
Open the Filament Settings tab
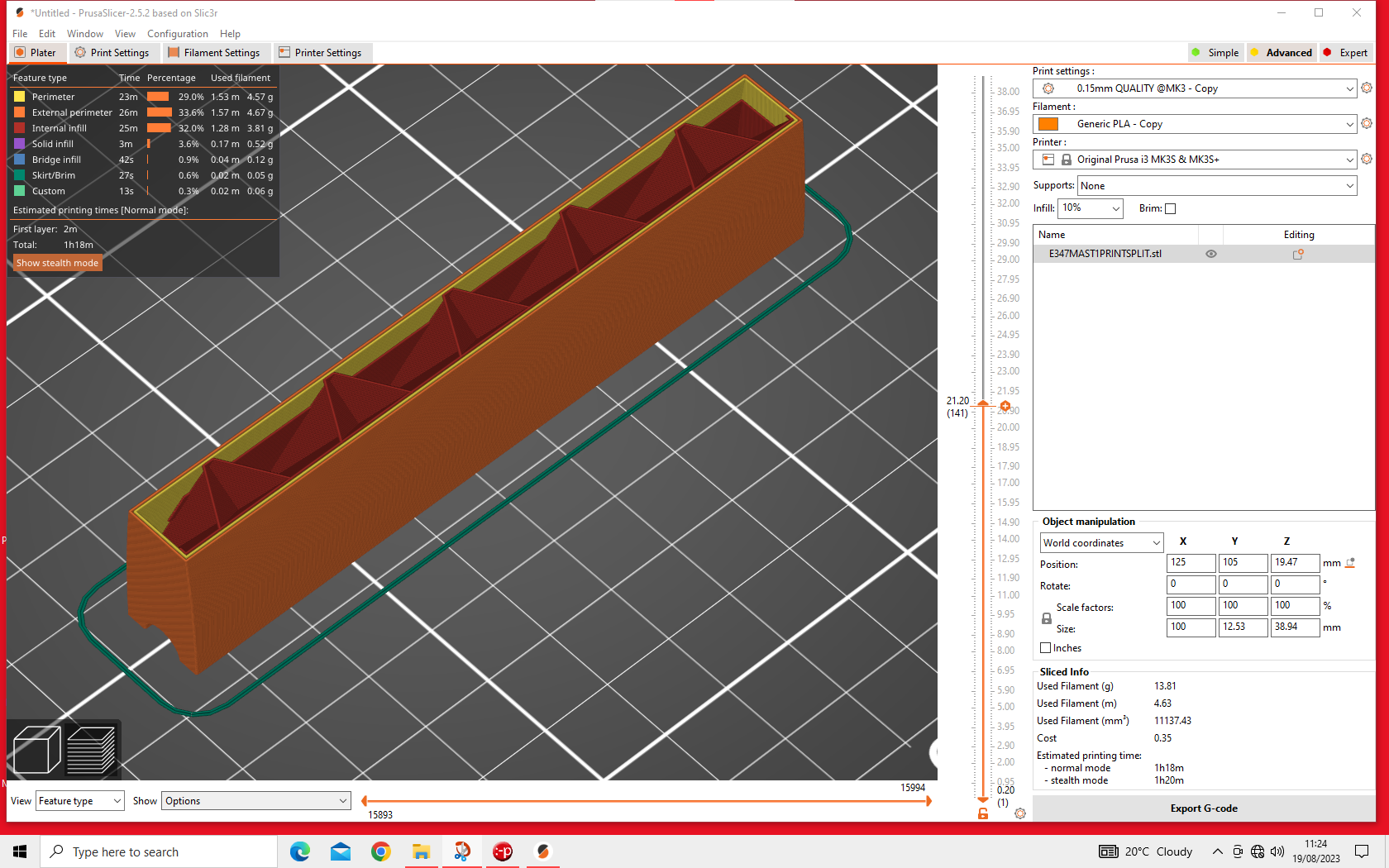pyautogui.click(x=214, y=53)
